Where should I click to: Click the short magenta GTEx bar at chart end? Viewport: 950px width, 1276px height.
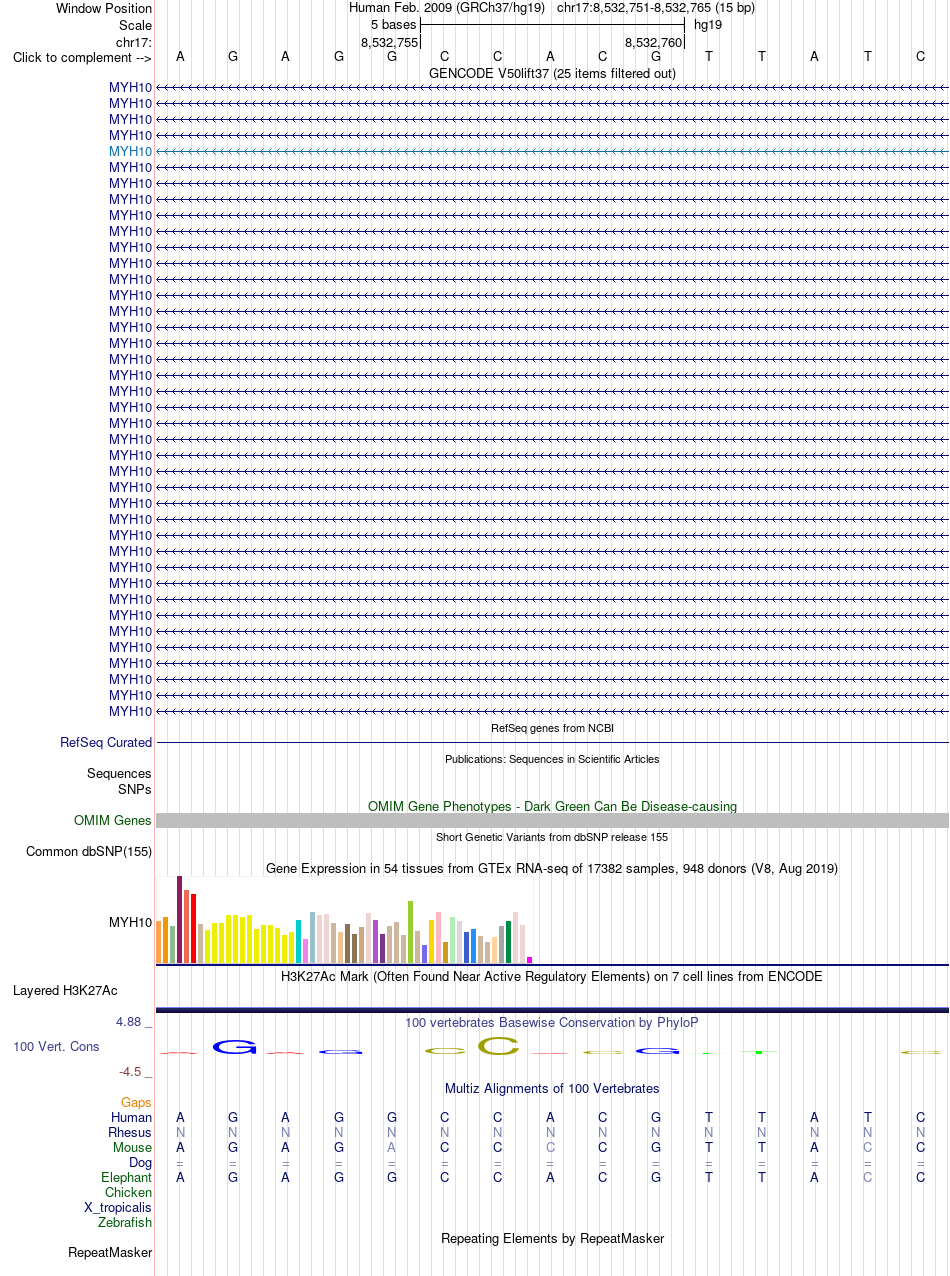coord(530,961)
